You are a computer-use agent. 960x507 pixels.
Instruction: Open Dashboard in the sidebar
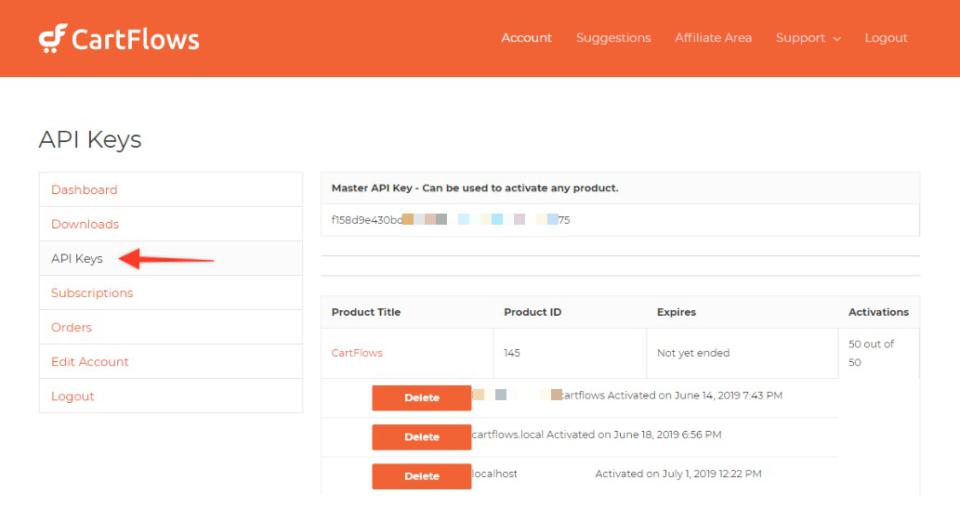pos(84,190)
